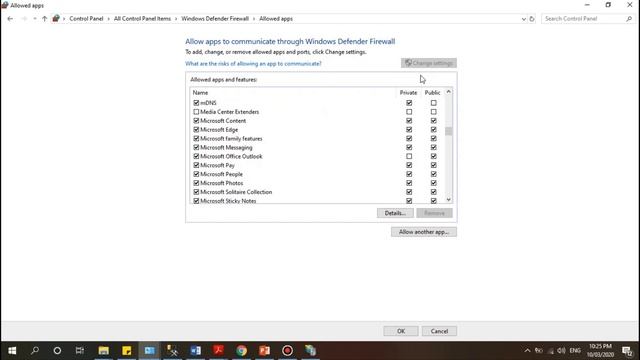
Task: Open Microsoft Word from taskbar
Action: point(196,351)
